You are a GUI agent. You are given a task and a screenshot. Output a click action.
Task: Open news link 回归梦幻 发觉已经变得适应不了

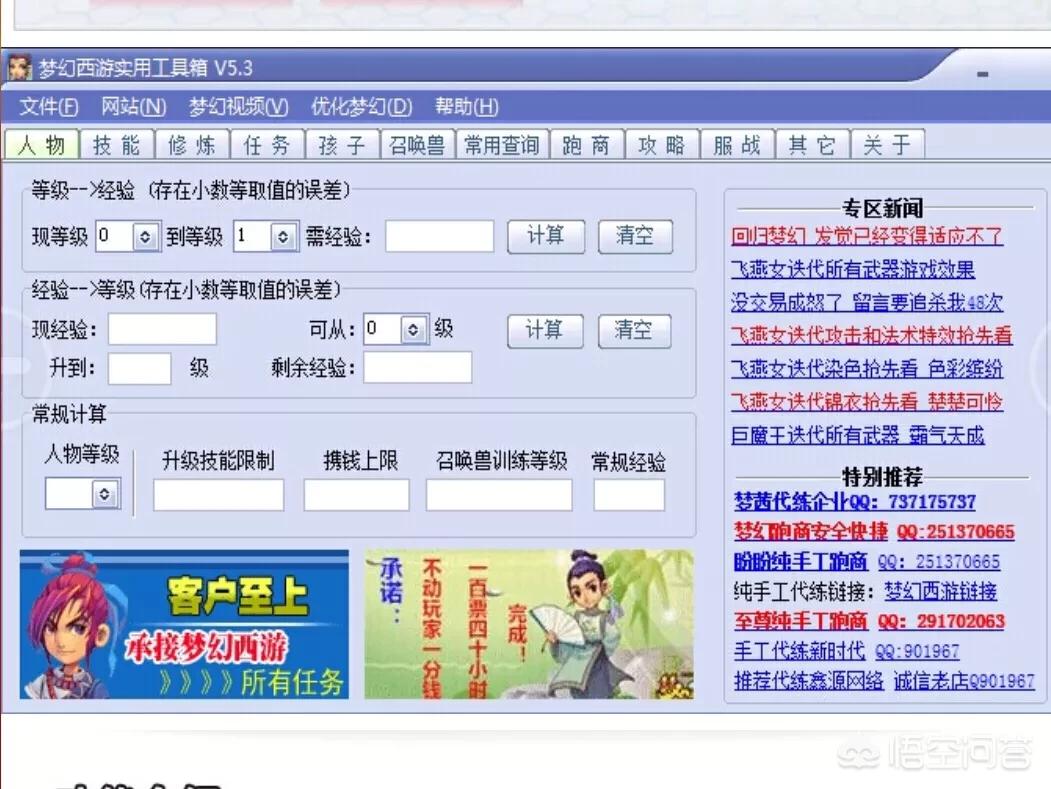click(867, 236)
